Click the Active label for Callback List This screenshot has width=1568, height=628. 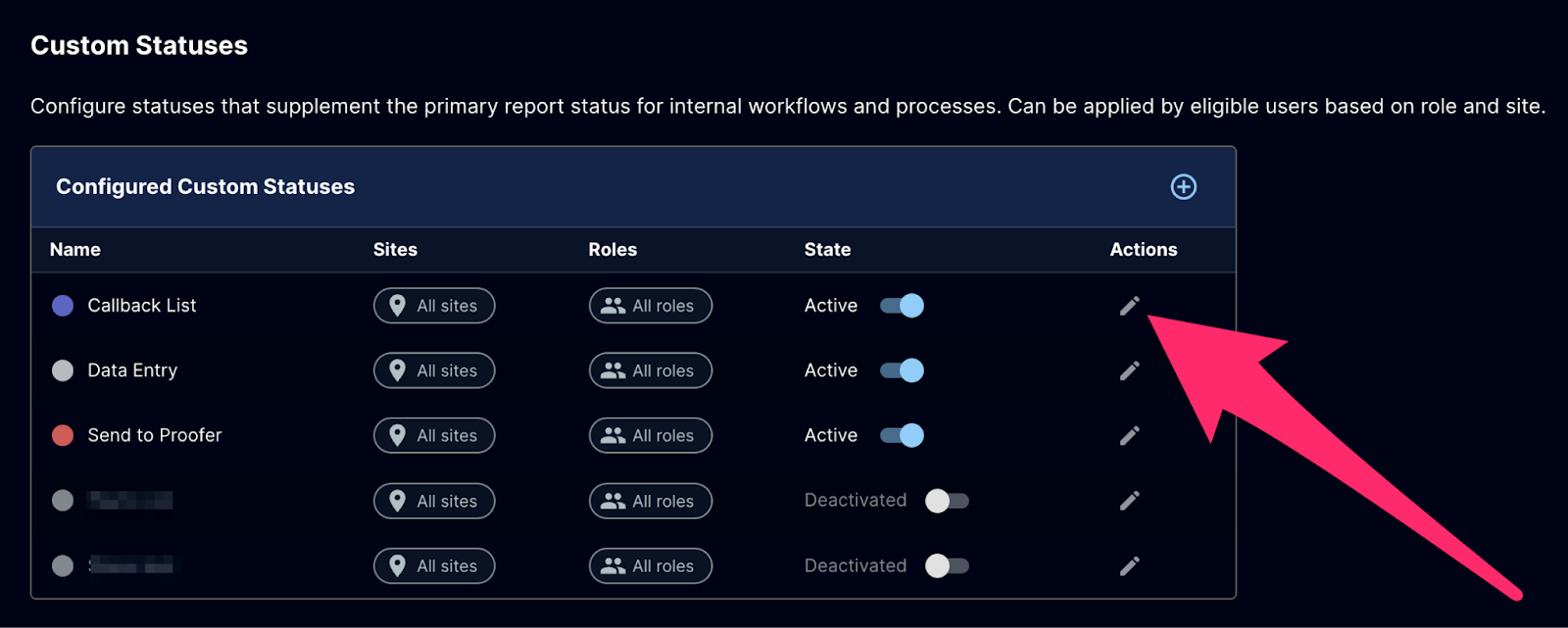click(831, 306)
